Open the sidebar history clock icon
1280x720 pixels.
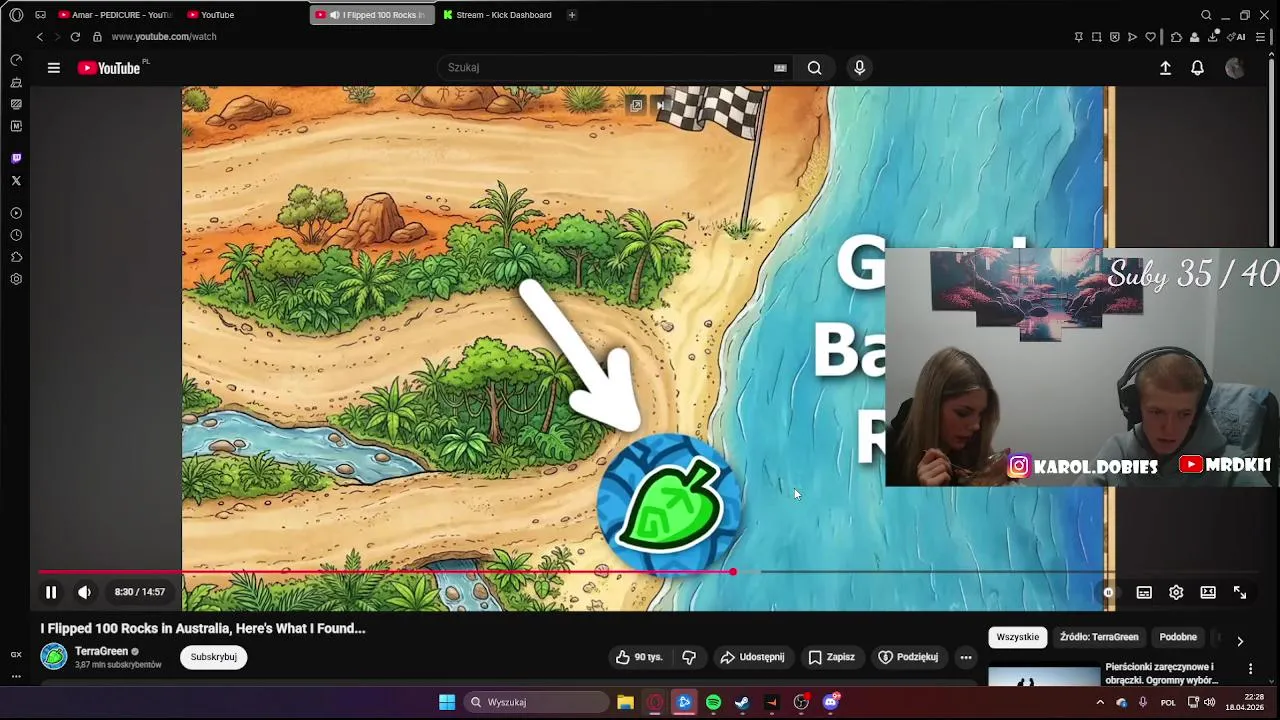pos(16,235)
